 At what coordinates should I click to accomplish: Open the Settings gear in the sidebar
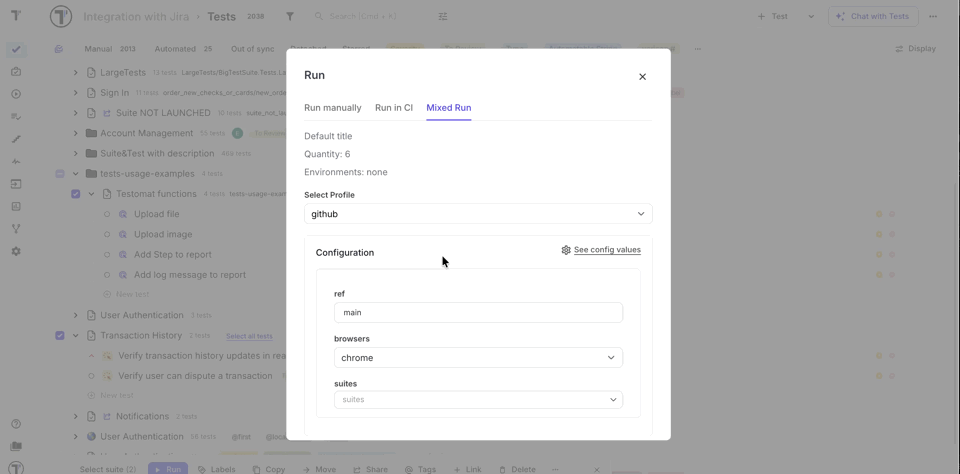pyautogui.click(x=16, y=251)
